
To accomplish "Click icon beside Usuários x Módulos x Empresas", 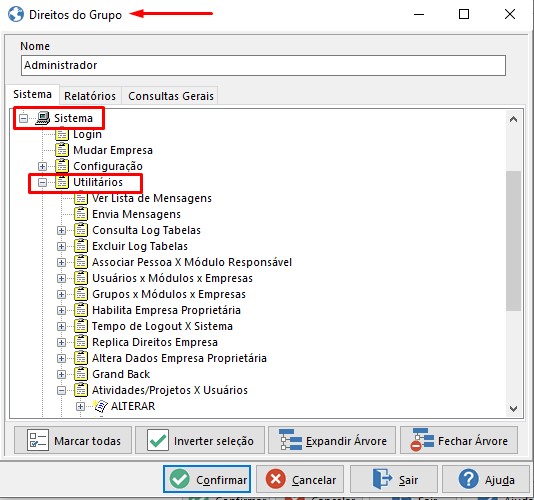I will 81,278.
